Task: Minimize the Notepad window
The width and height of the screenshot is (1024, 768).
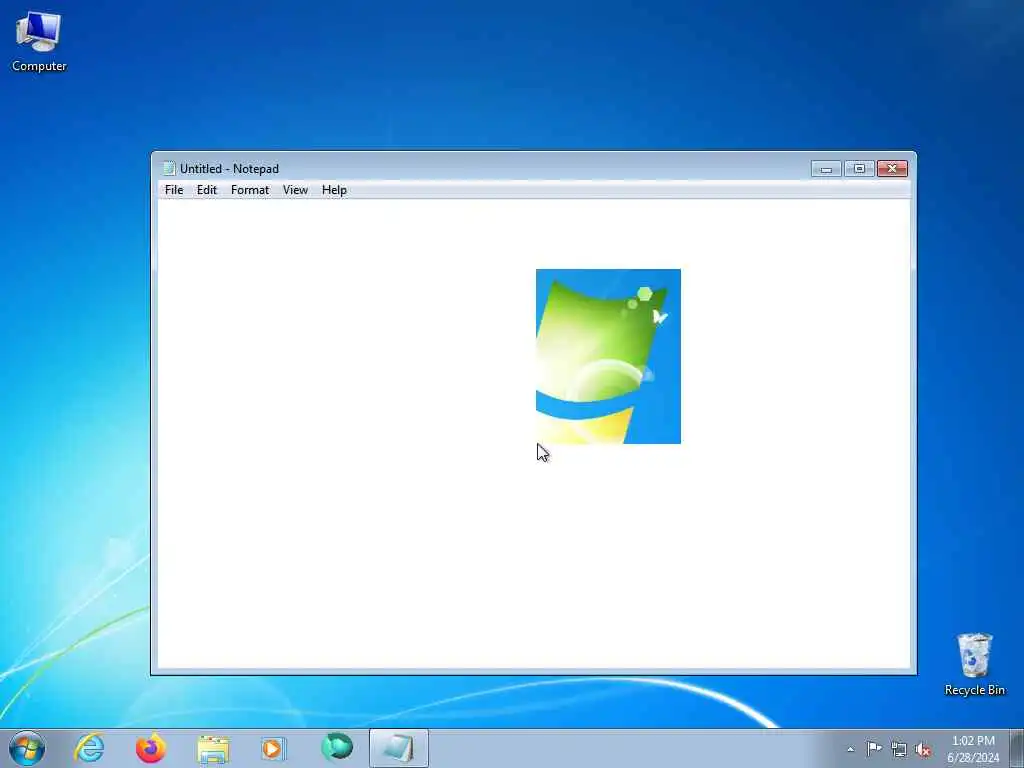Action: (825, 169)
